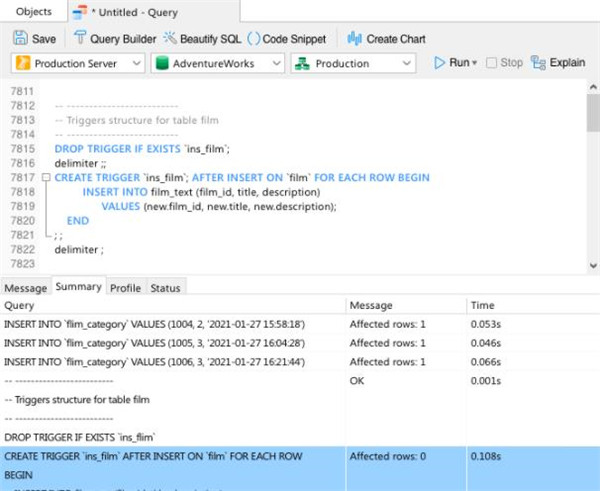
Task: Click the Explain plan icon
Action: (539, 63)
